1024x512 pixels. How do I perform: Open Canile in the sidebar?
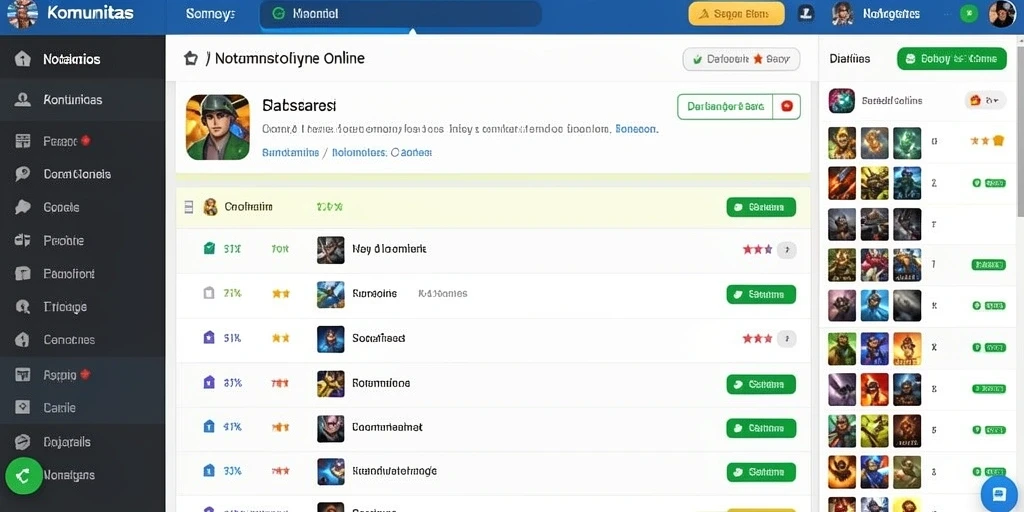[59, 408]
